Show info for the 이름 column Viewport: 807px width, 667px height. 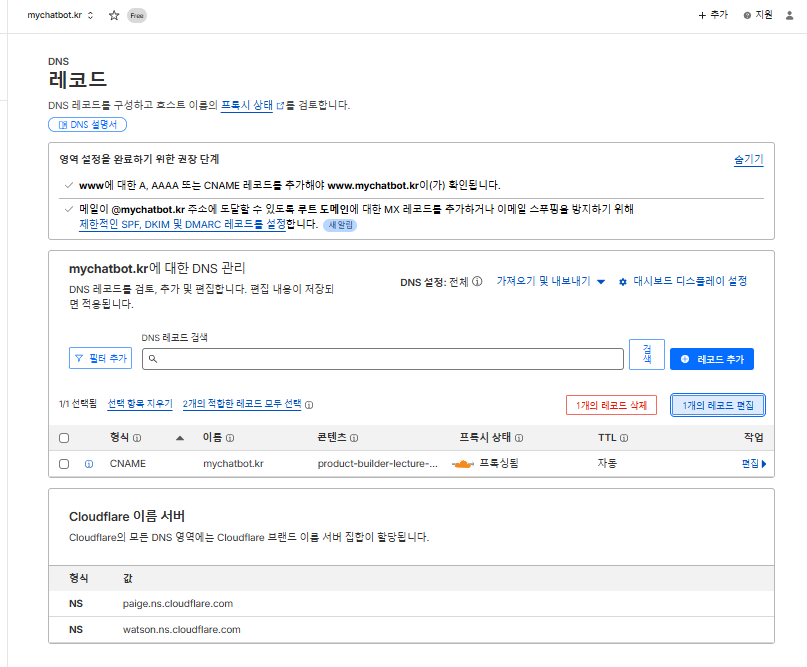tap(230, 438)
